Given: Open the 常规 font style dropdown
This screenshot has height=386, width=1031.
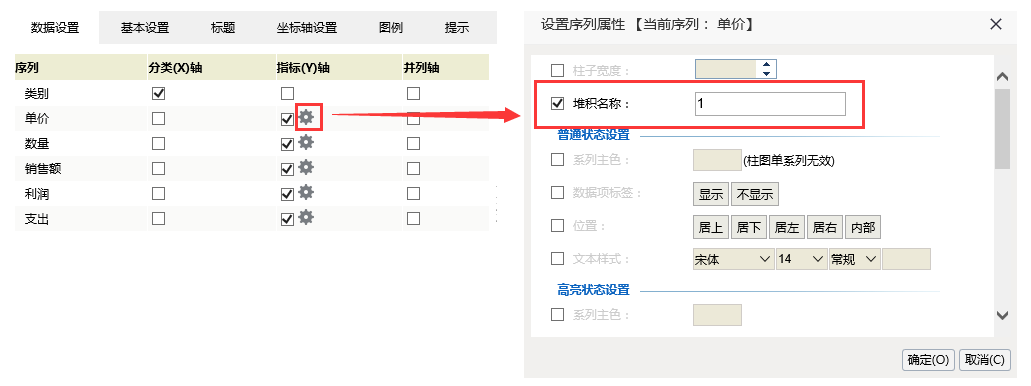Looking at the screenshot, I should [x=853, y=259].
